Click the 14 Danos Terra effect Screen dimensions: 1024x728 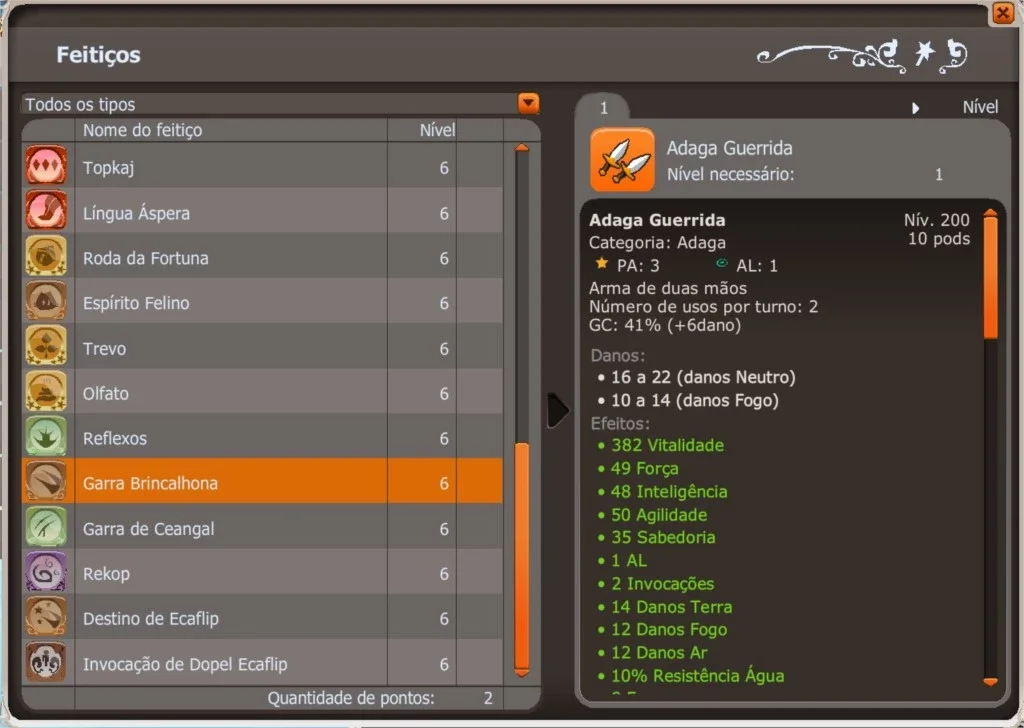[671, 607]
